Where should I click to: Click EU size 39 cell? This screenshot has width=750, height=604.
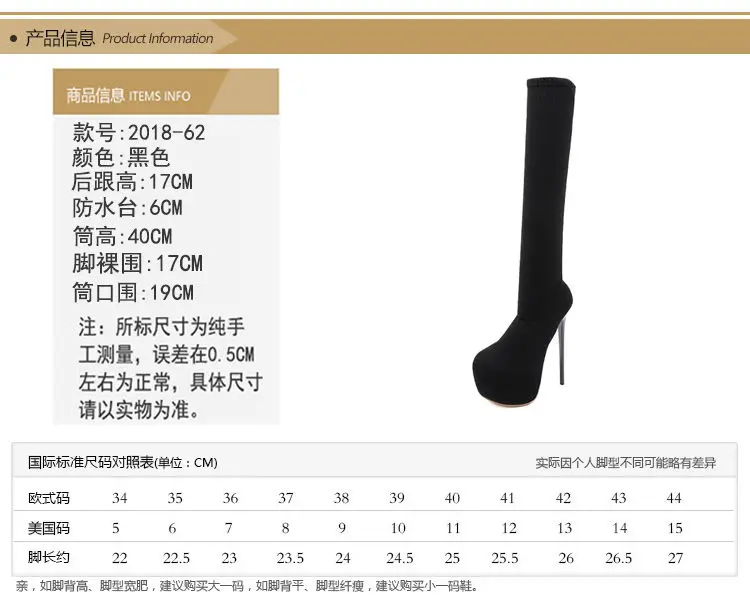[397, 498]
